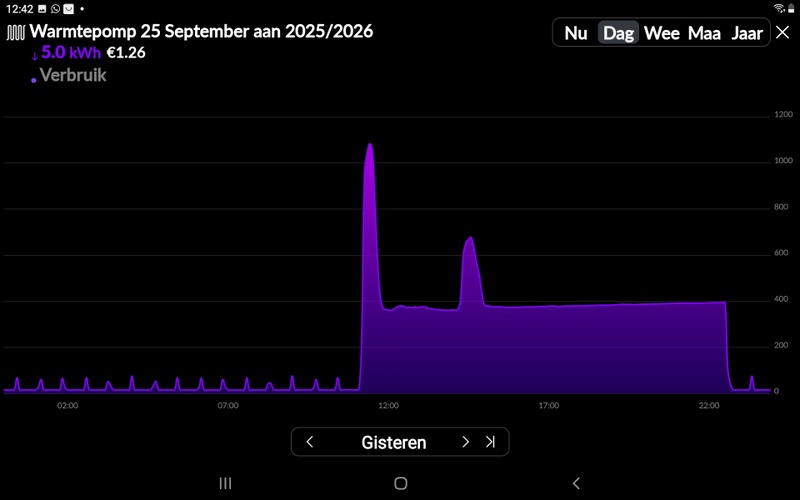This screenshot has height=500, width=800.
Task: Tap the €1.26 cost value
Action: click(126, 53)
